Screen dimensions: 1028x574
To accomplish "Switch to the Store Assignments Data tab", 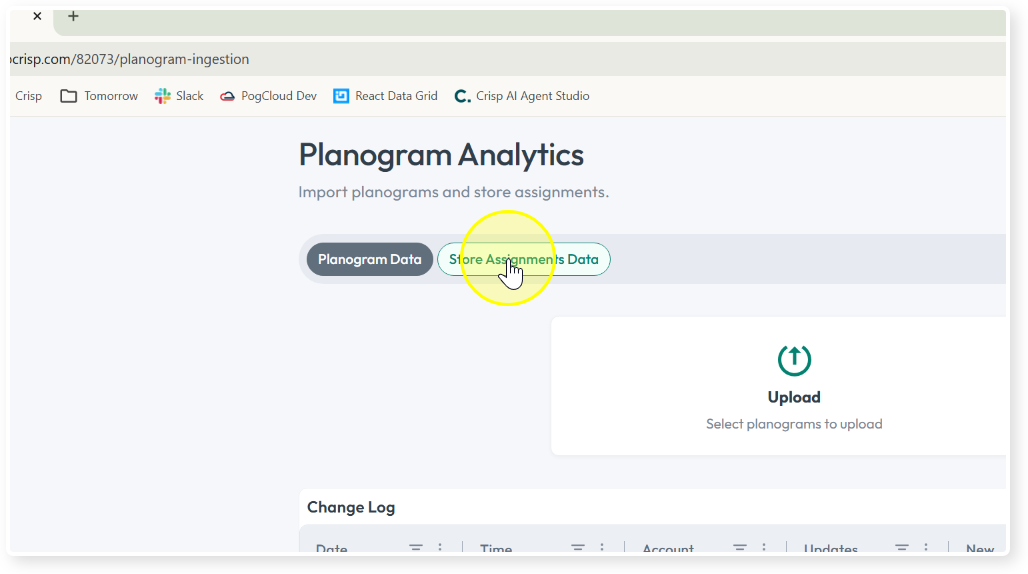I will [x=524, y=259].
